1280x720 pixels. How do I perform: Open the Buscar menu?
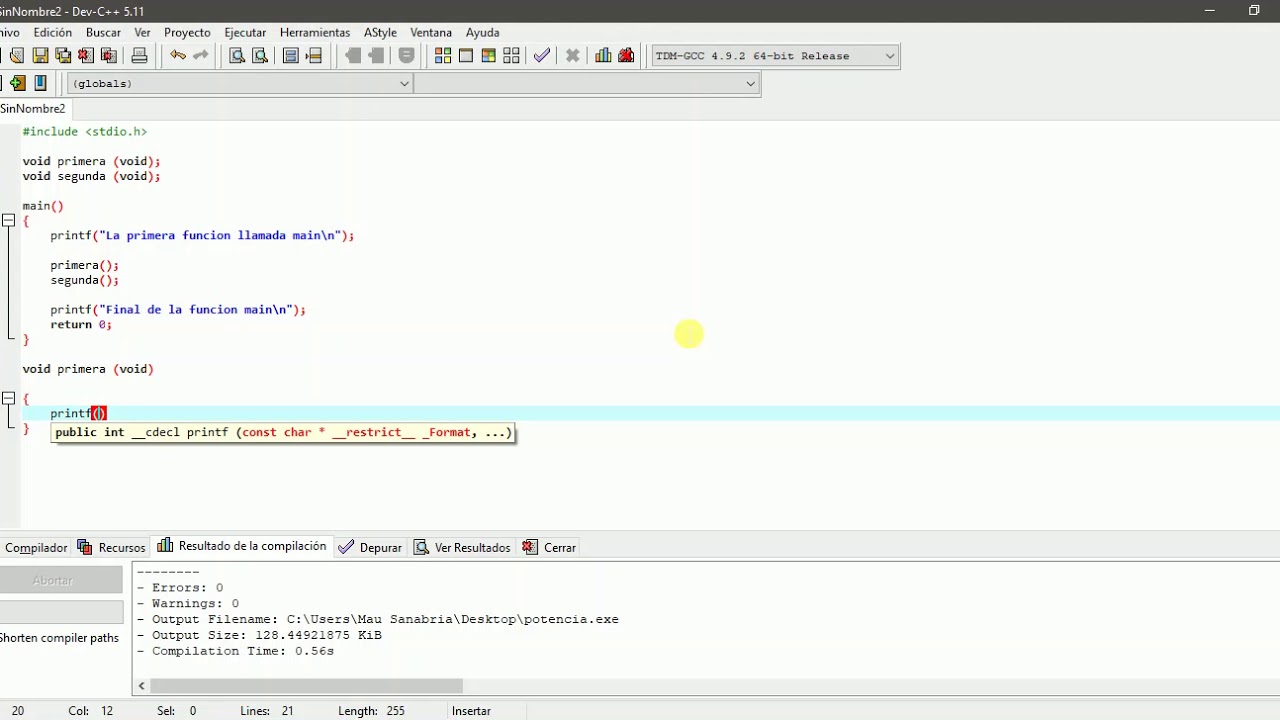point(103,32)
